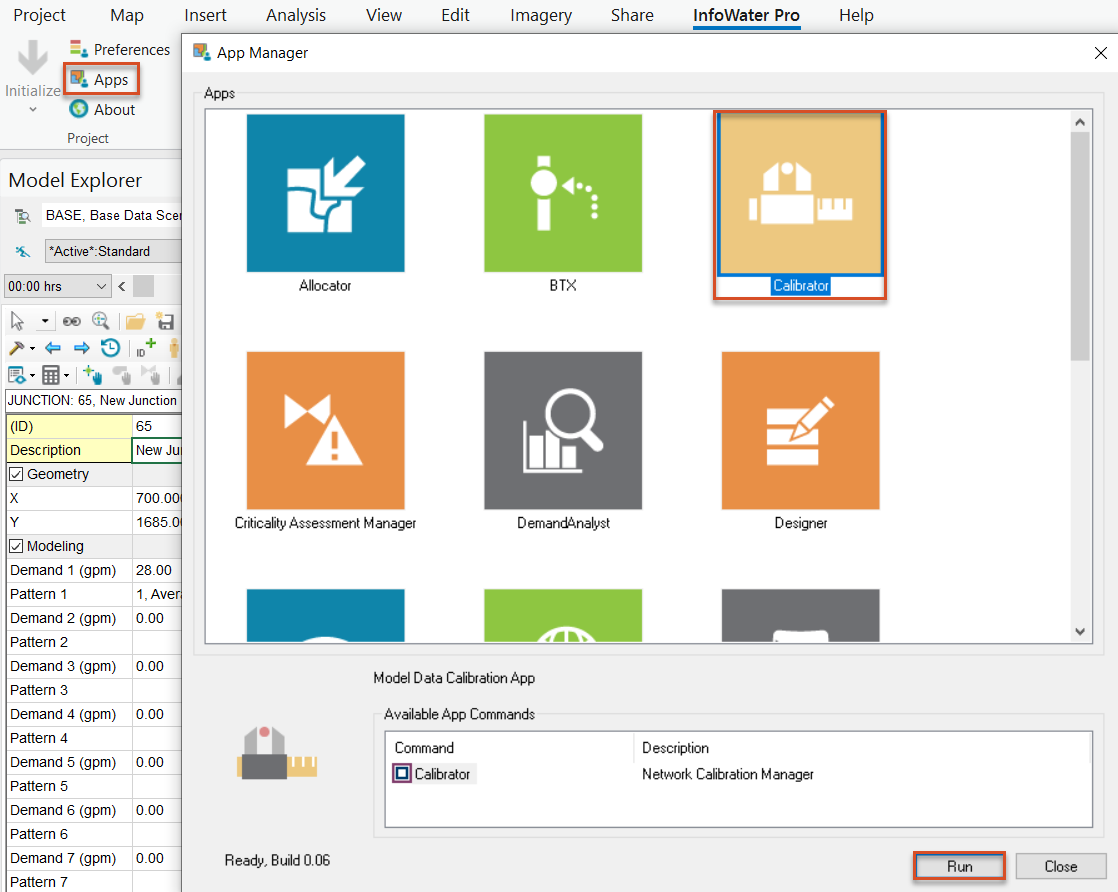
Task: Open the select tool dropdown arrow
Action: point(45,322)
